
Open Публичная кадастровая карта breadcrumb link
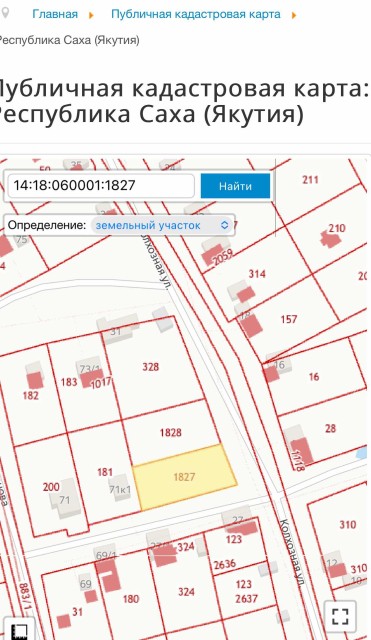tap(196, 14)
